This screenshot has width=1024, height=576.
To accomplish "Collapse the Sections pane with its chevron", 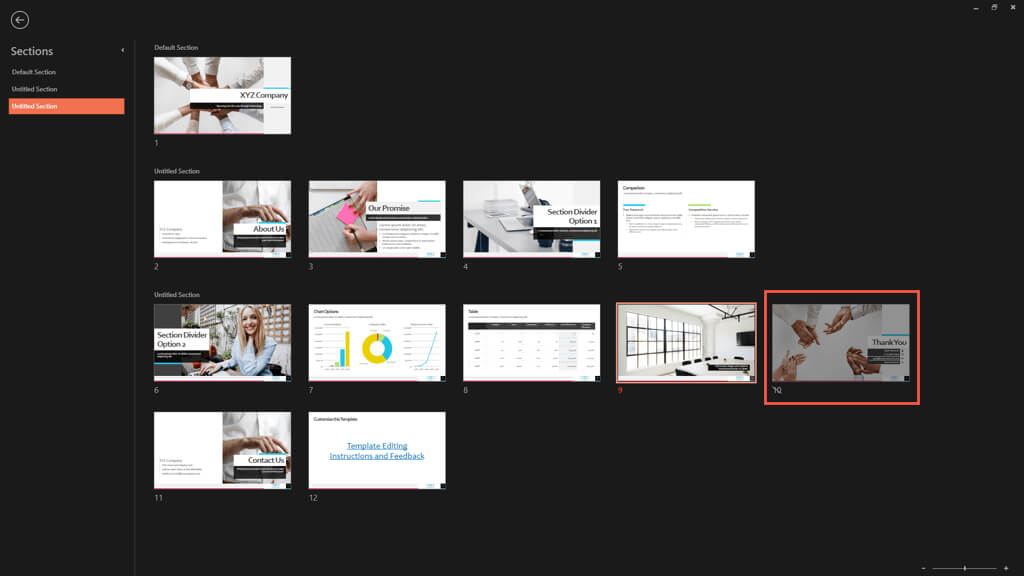I will tap(122, 49).
